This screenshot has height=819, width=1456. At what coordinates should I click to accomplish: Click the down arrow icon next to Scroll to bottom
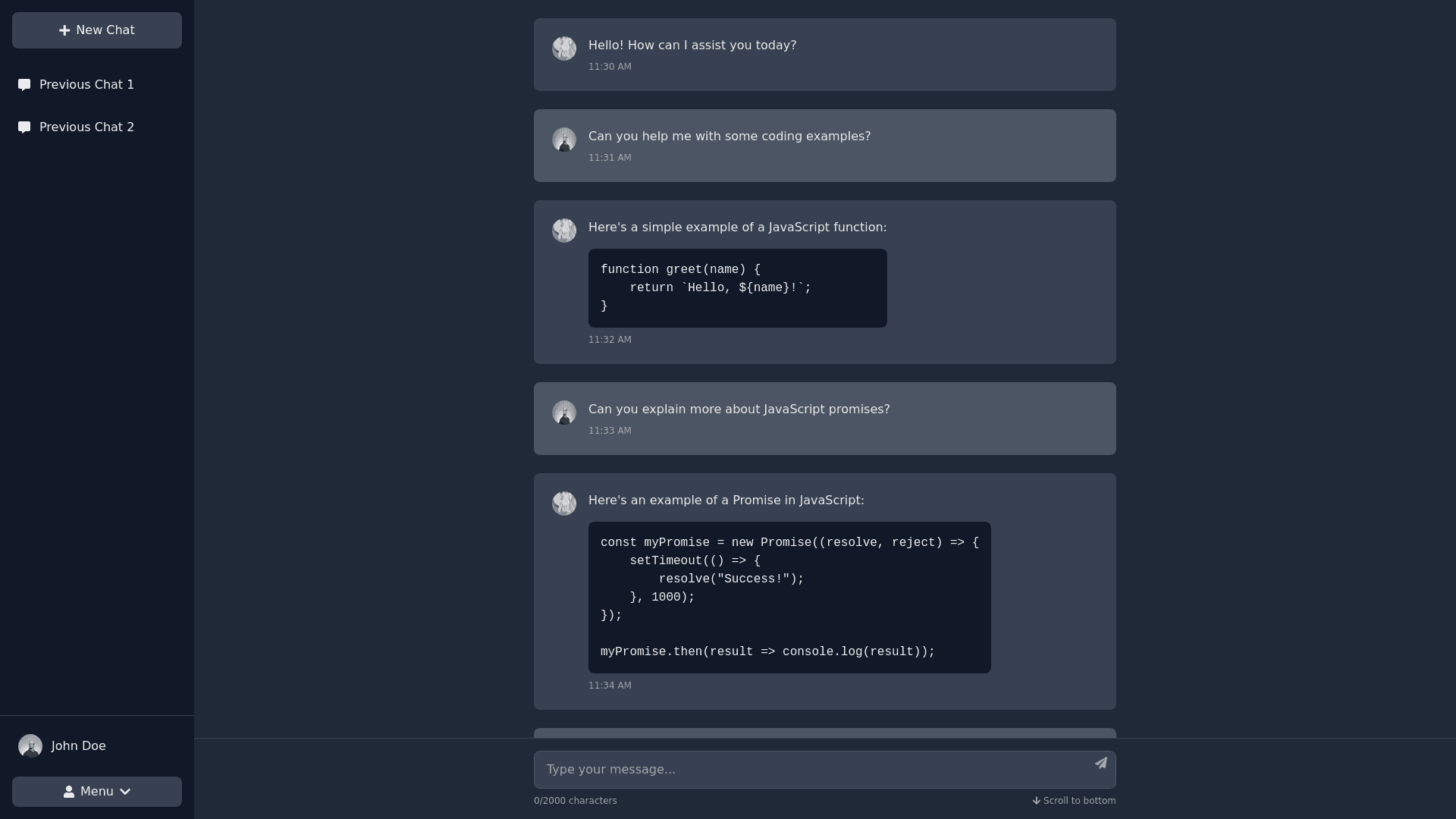(1036, 801)
